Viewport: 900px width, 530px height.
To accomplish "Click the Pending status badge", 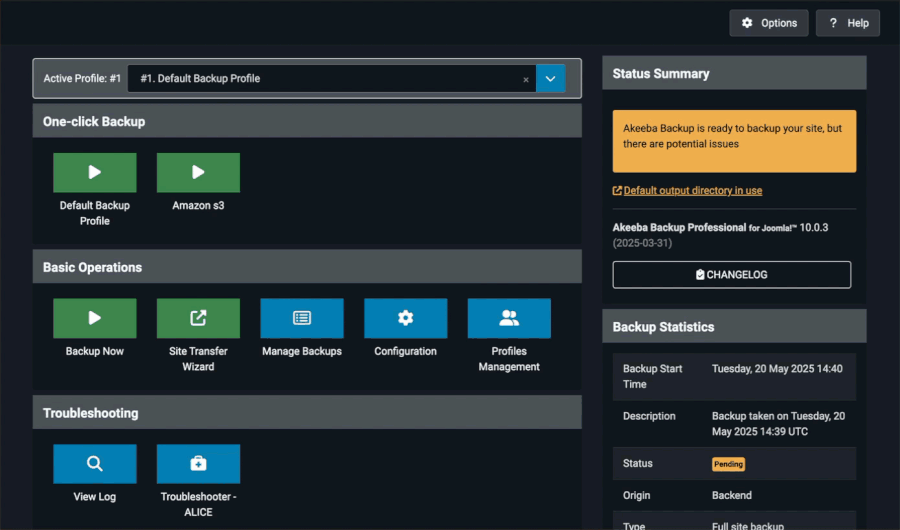I will (x=728, y=464).
